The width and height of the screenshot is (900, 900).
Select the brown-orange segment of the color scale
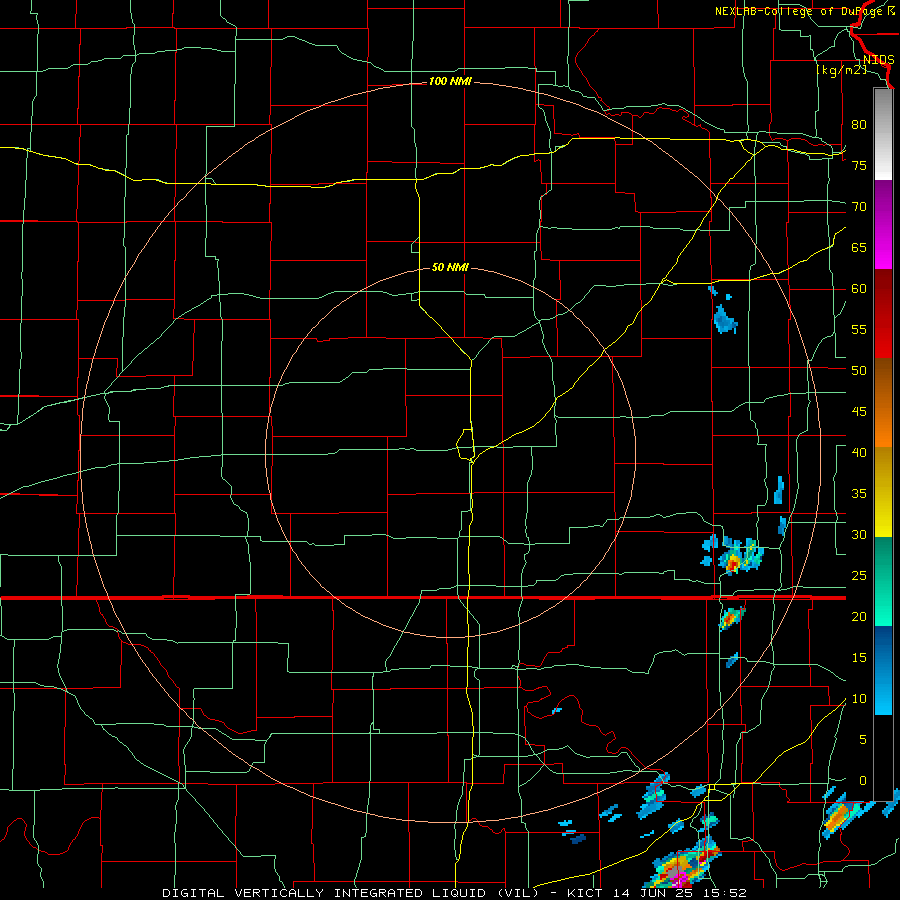point(883,403)
